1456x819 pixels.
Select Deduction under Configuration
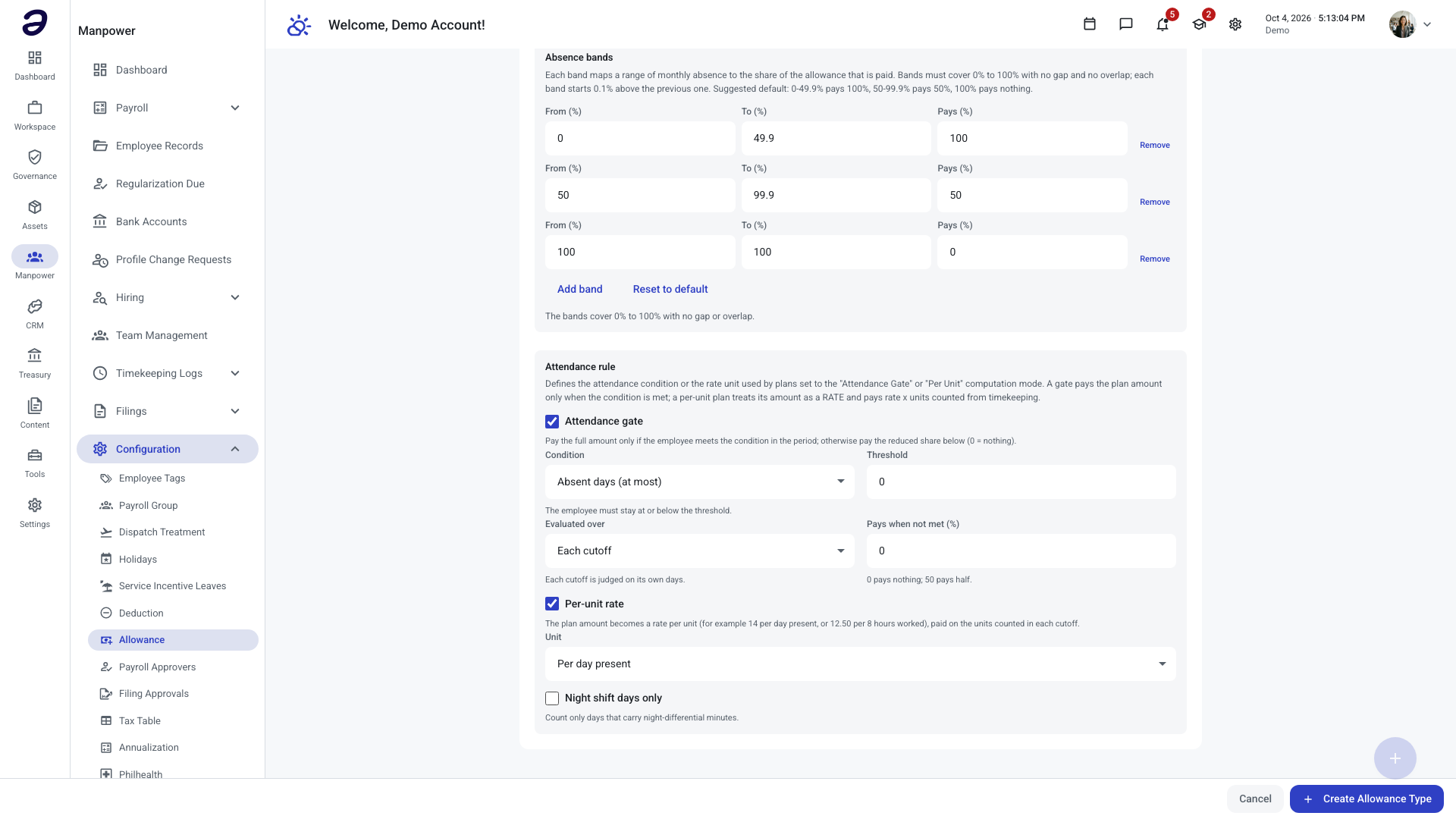[x=173, y=613]
